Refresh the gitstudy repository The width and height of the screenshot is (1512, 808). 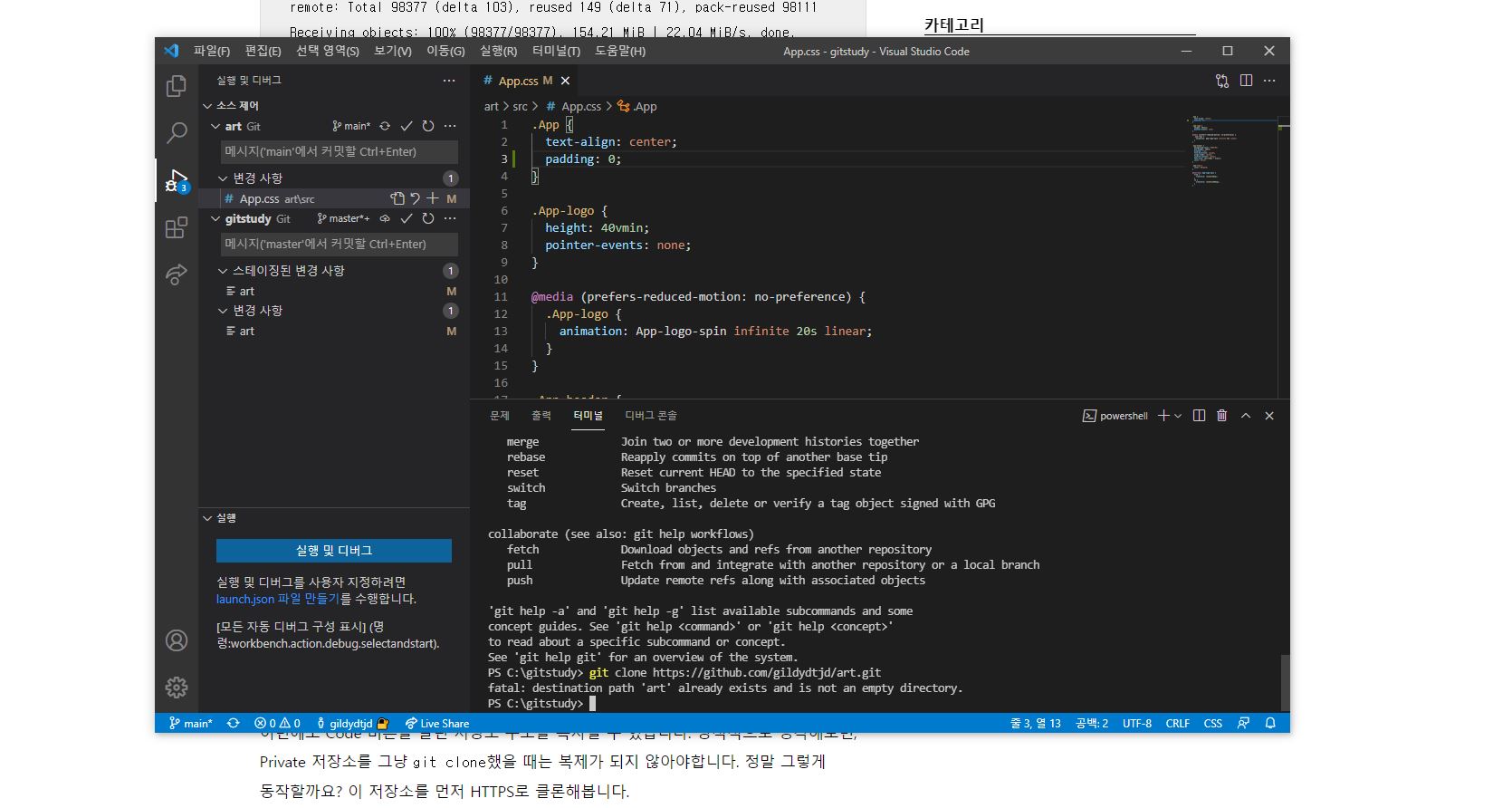coord(428,218)
